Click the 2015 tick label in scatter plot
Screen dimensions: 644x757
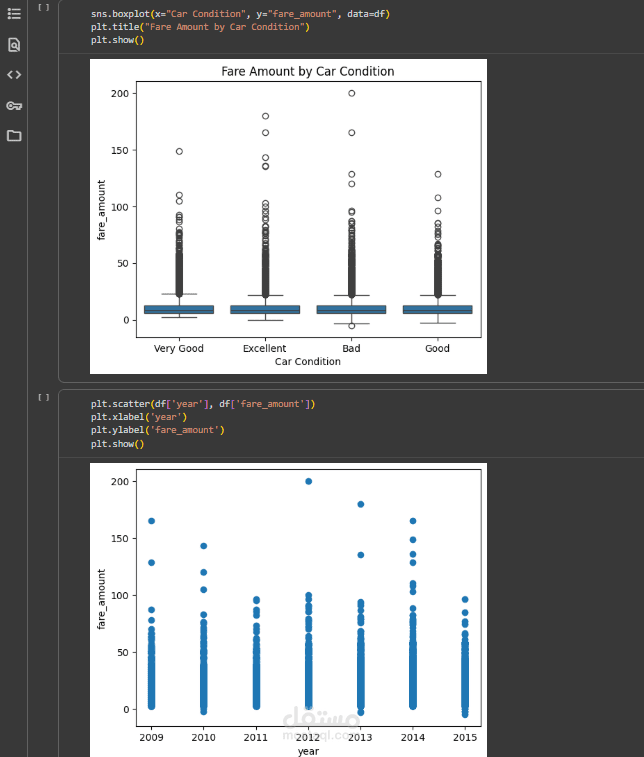tap(465, 737)
